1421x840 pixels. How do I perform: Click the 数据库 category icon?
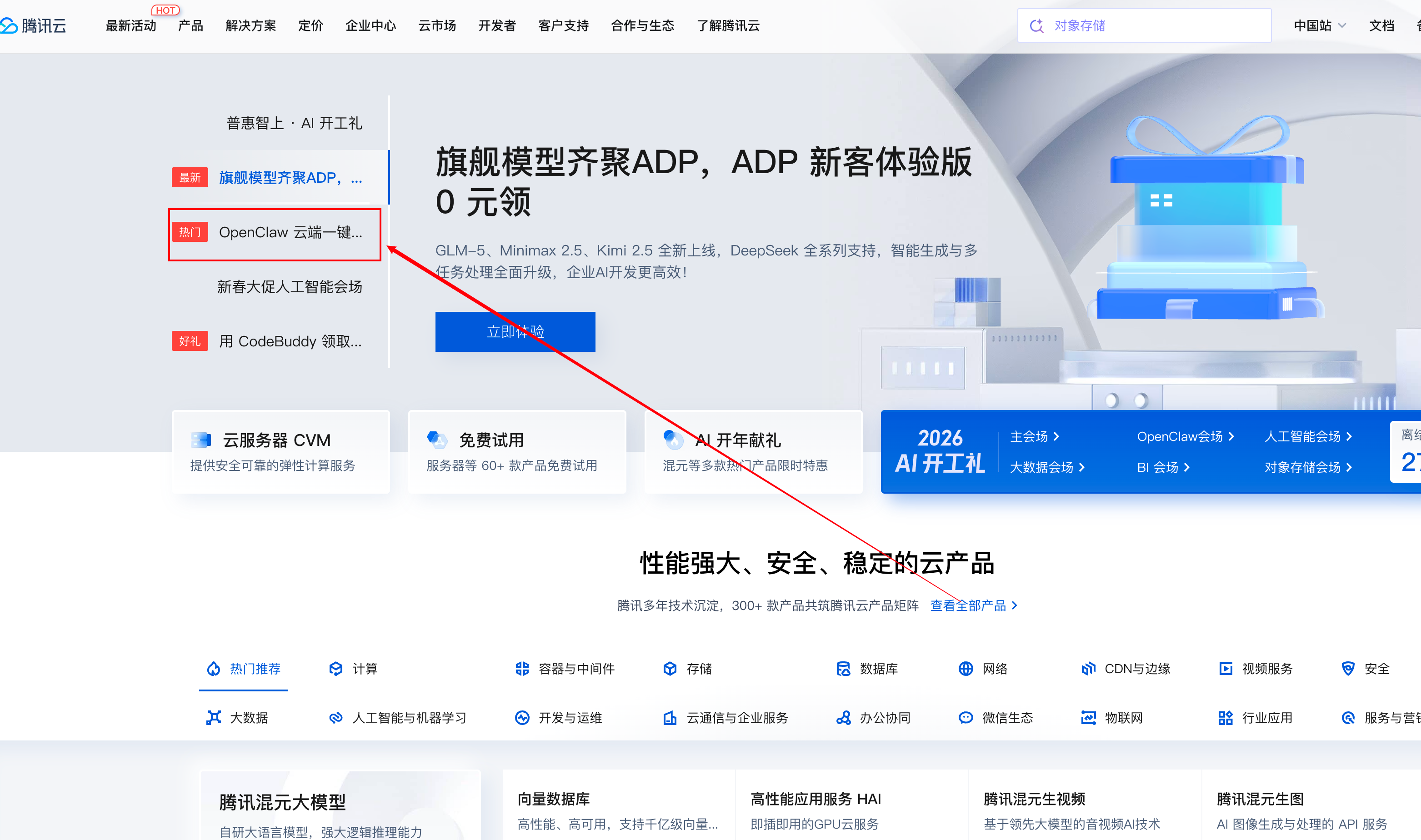843,669
